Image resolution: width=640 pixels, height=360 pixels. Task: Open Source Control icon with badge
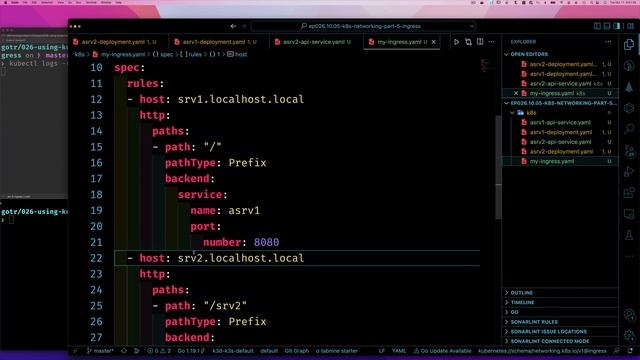(629, 151)
